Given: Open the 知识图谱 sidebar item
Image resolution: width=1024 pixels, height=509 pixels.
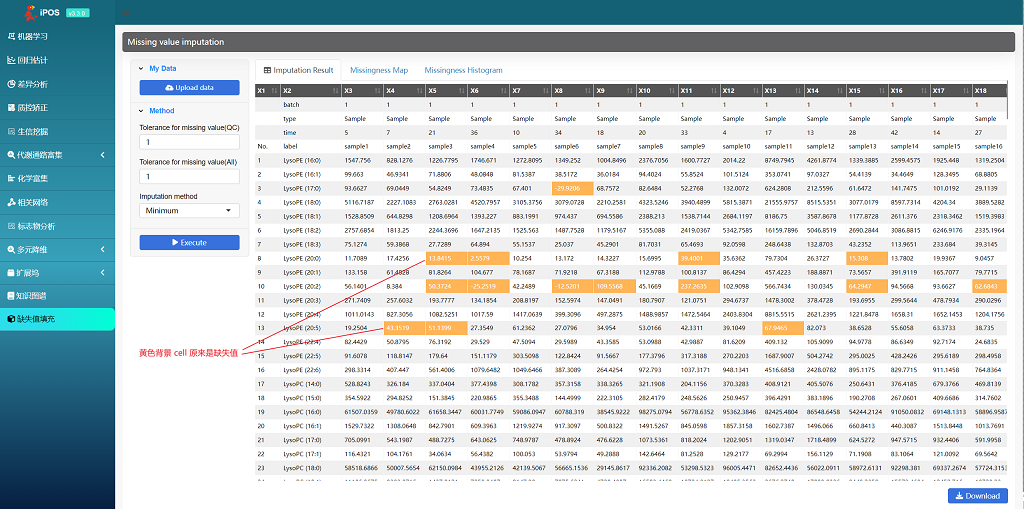Looking at the screenshot, I should pyautogui.click(x=40, y=296).
